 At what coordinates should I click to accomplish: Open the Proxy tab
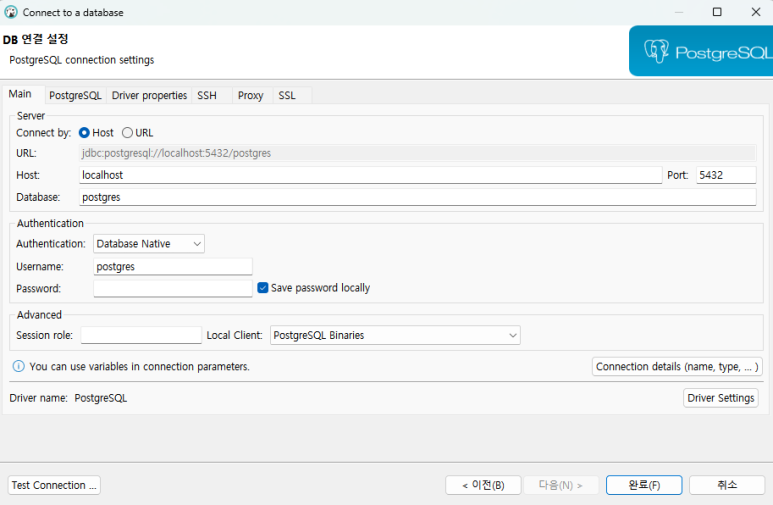point(250,95)
